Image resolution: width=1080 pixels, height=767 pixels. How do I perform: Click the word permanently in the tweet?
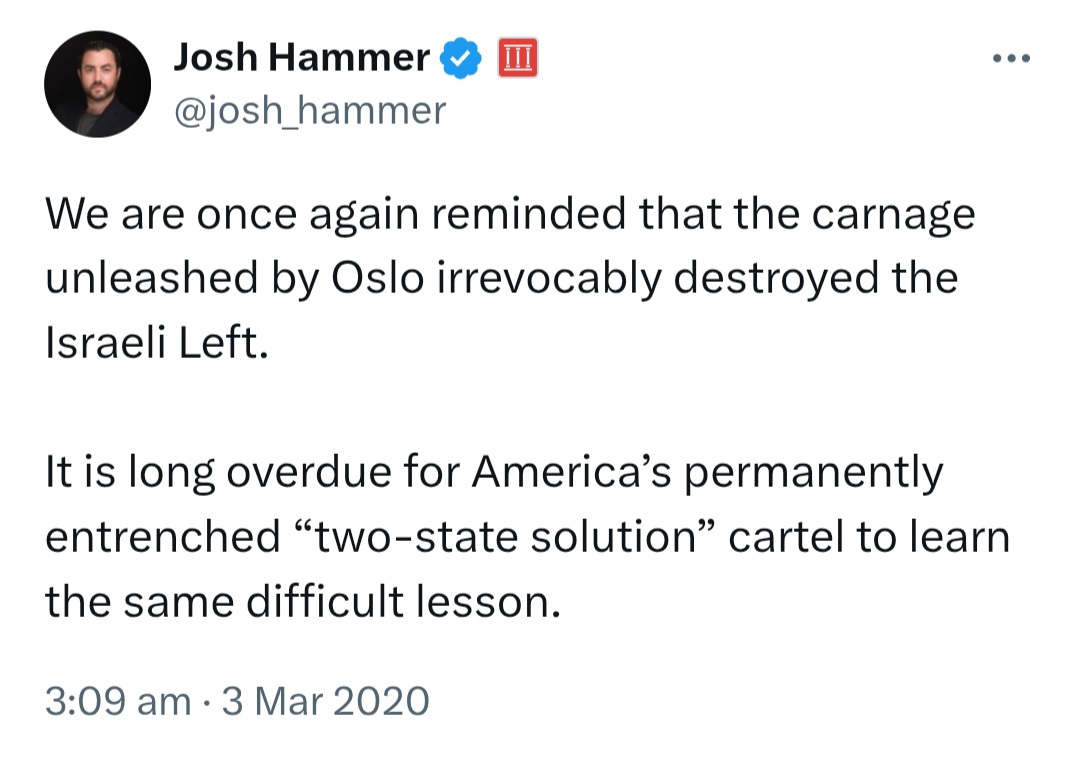813,474
